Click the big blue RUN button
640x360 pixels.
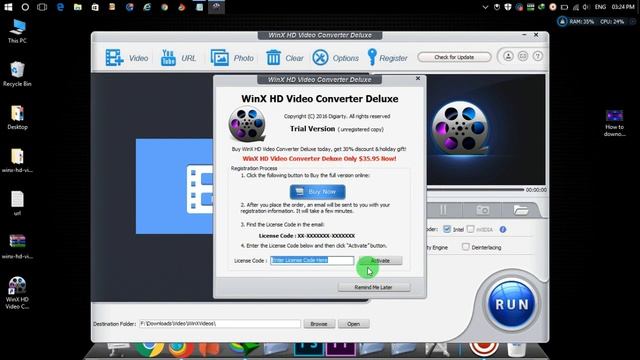(x=511, y=304)
